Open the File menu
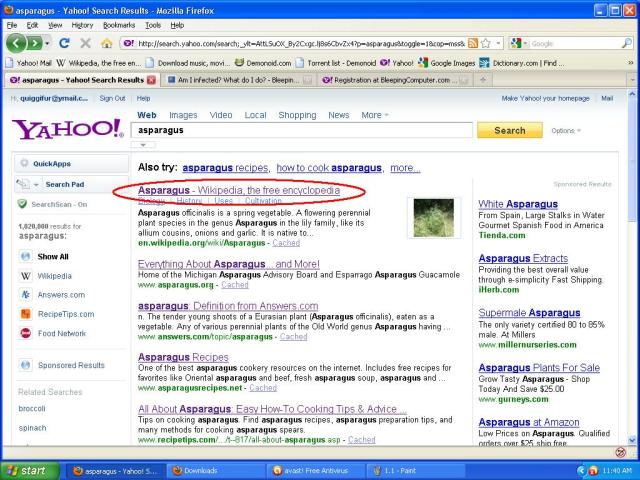The image size is (640, 480). (x=12, y=25)
